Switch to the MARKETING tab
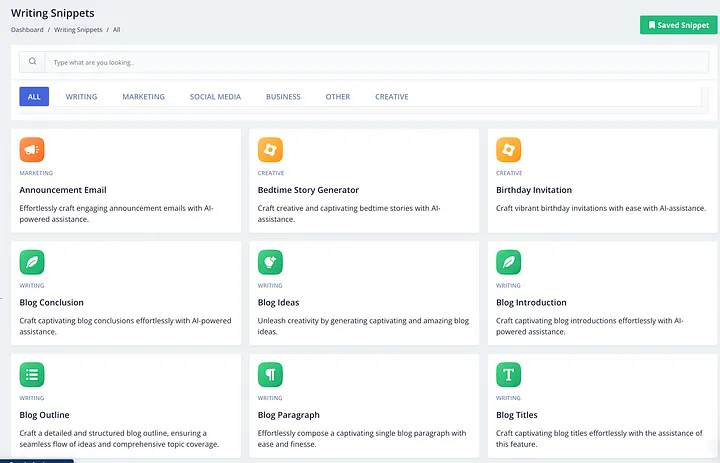The height and width of the screenshot is (463, 720). pos(143,96)
